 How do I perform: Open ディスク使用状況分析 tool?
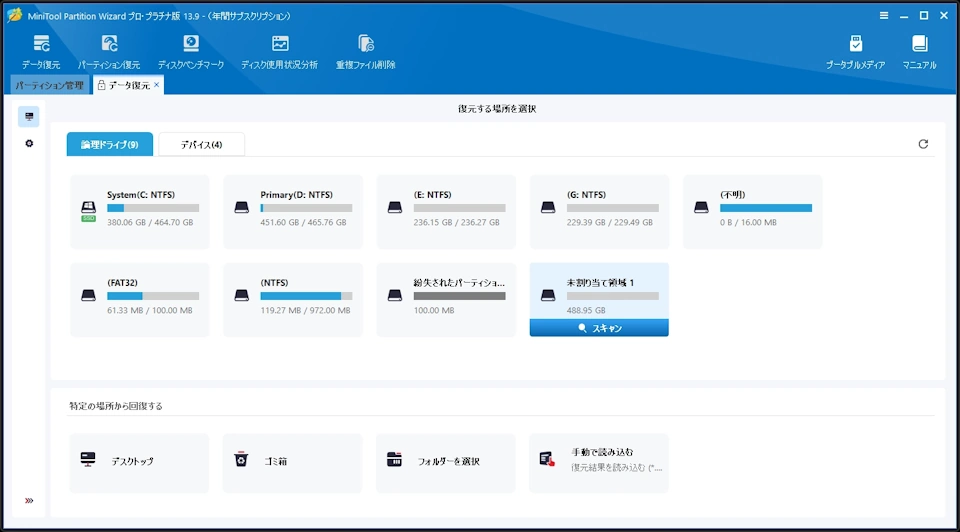pyautogui.click(x=279, y=51)
